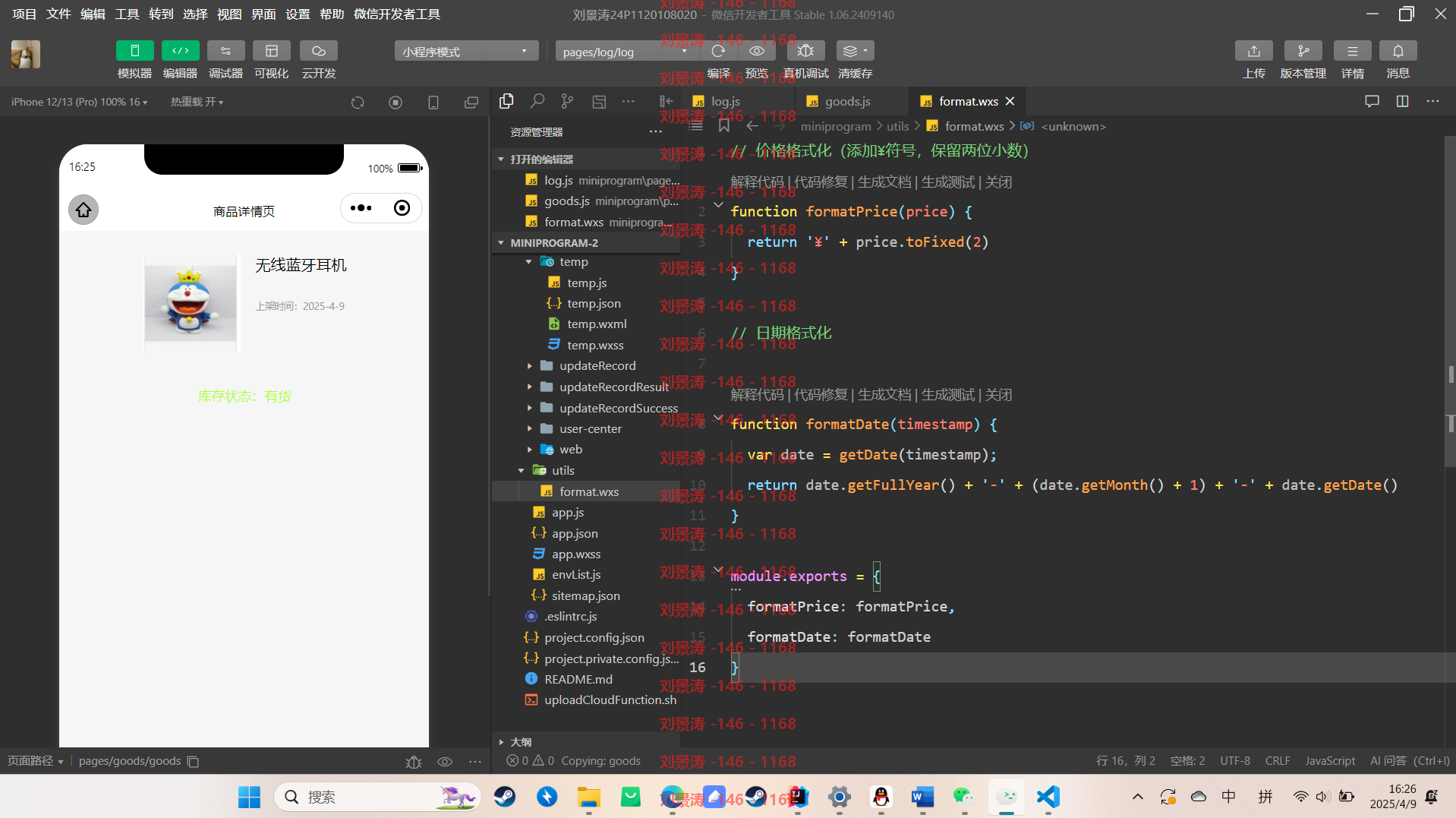Click the upload button

[x=1253, y=51]
